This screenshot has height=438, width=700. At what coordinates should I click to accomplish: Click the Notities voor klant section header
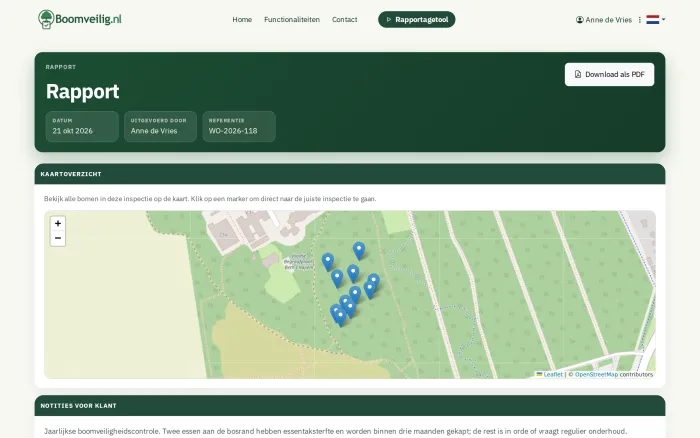(350, 405)
